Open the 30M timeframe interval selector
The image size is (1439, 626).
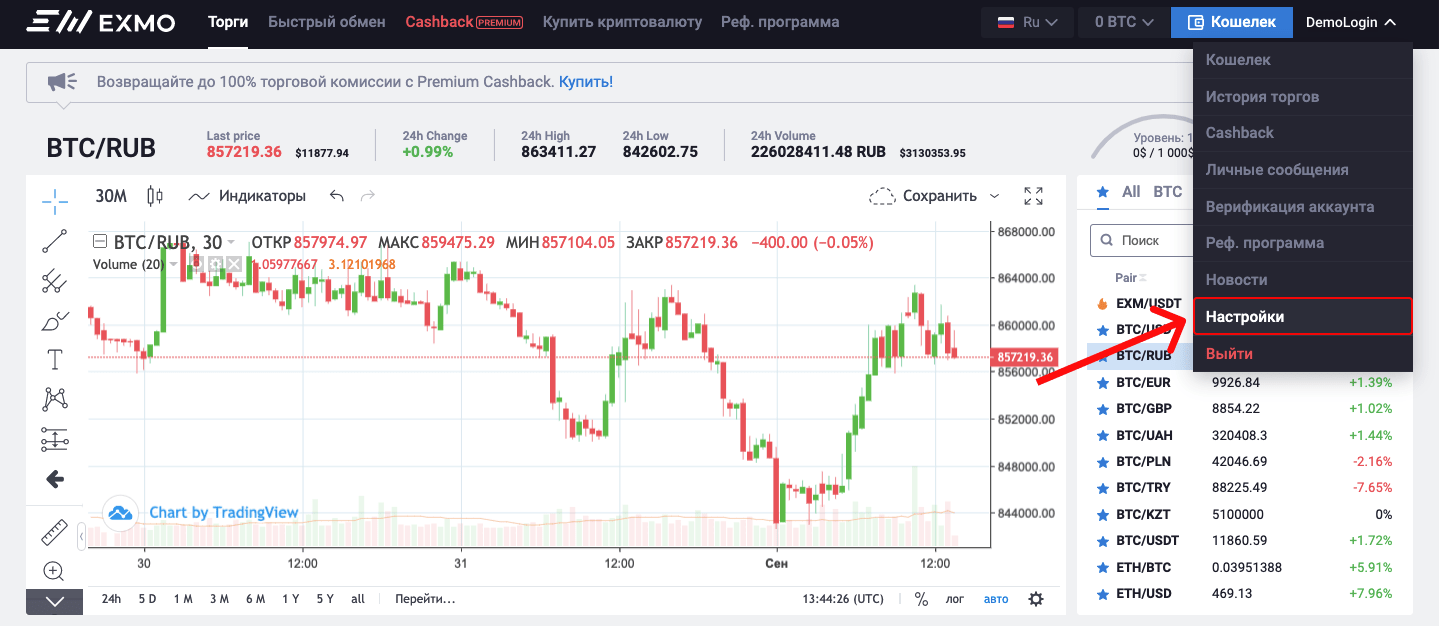pos(111,196)
